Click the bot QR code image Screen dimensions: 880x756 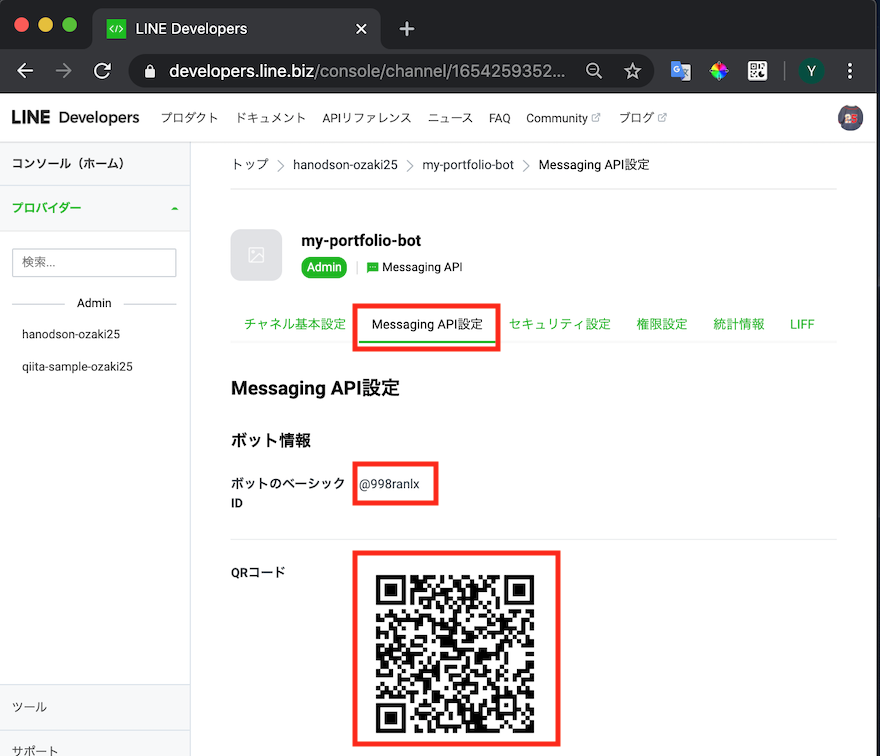(455, 654)
